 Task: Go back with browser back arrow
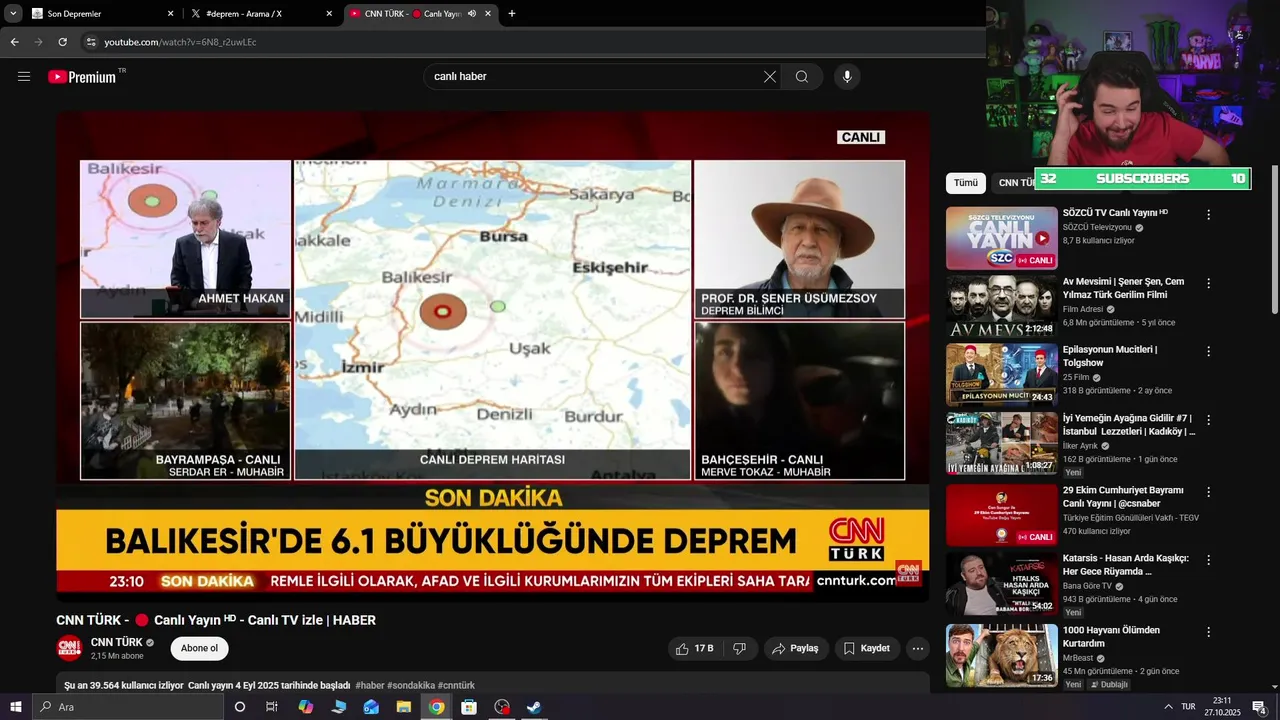tap(14, 42)
